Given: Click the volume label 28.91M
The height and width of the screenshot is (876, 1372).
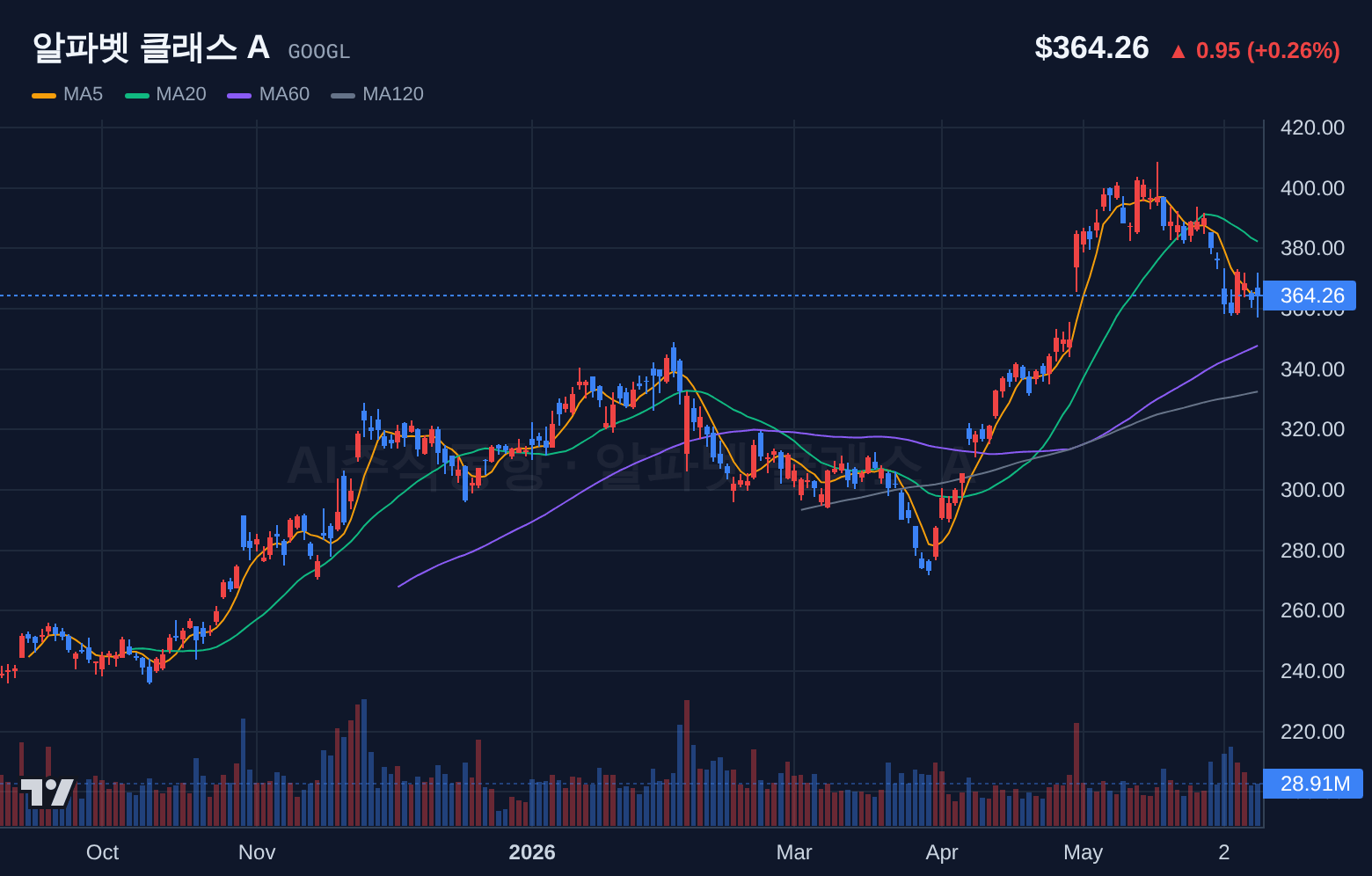Looking at the screenshot, I should click(1313, 784).
